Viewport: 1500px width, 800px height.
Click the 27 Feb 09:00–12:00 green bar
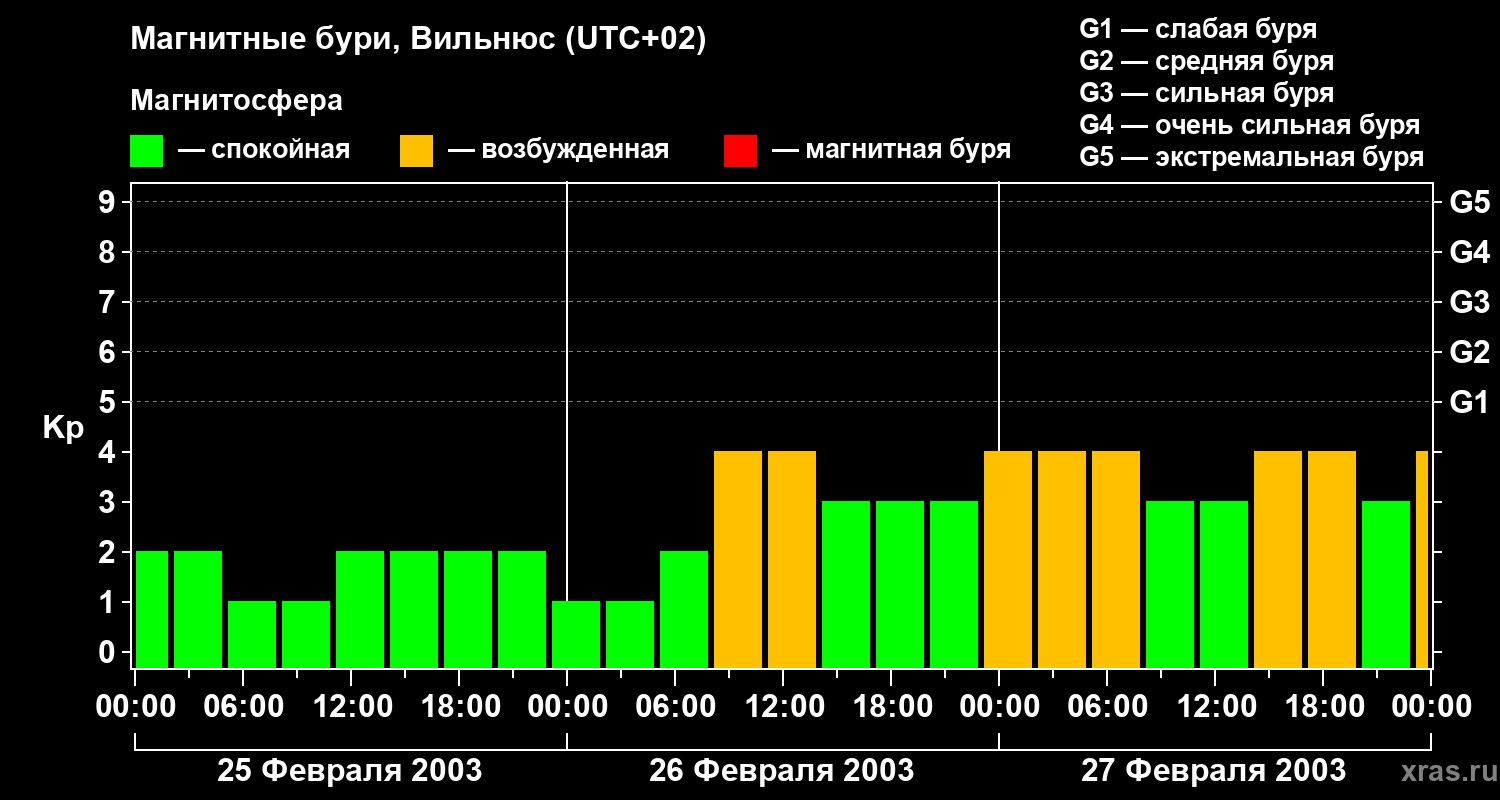click(1170, 584)
